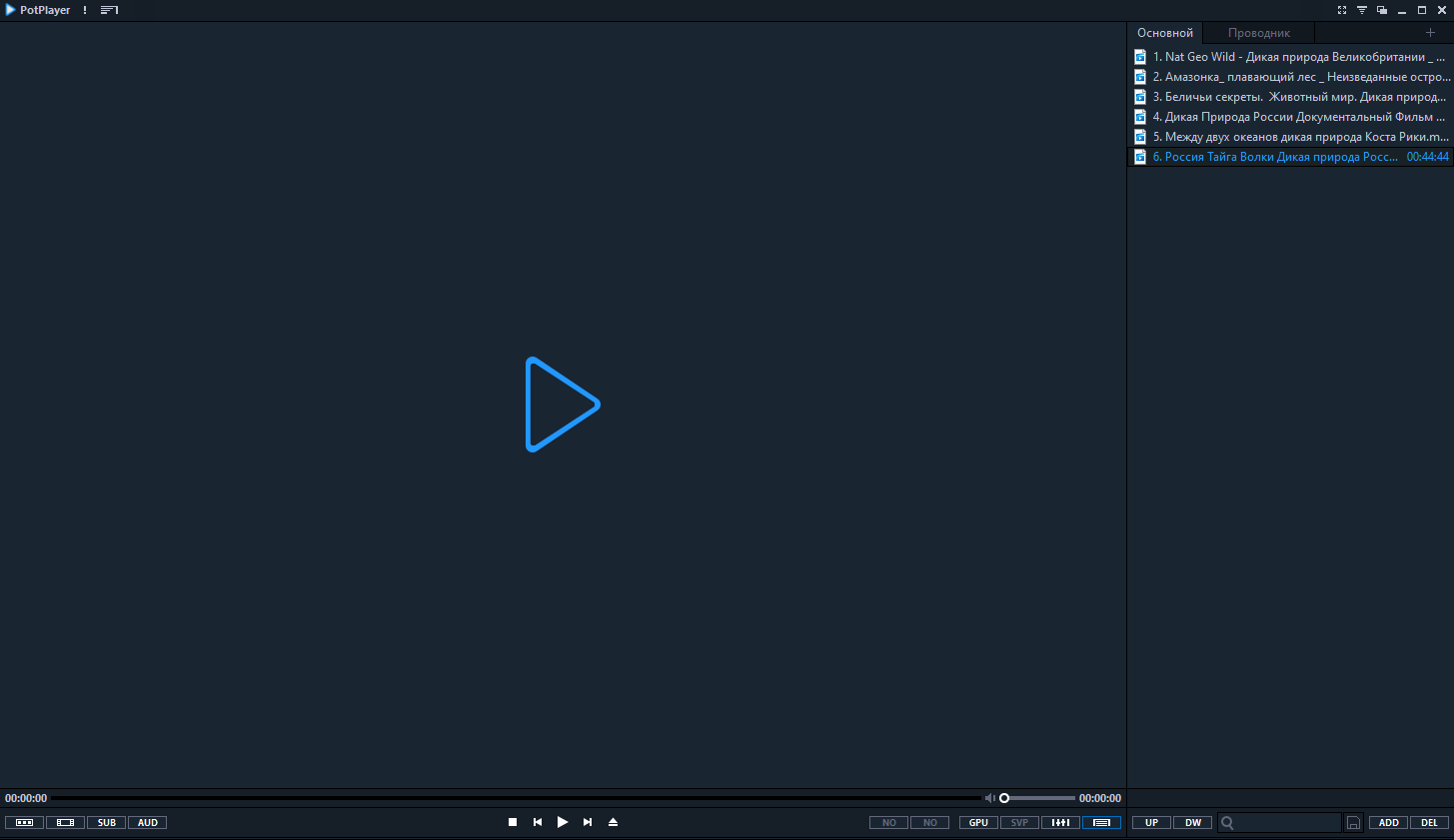Mute audio with the speaker icon
Screen dimensions: 1454x840
989,798
